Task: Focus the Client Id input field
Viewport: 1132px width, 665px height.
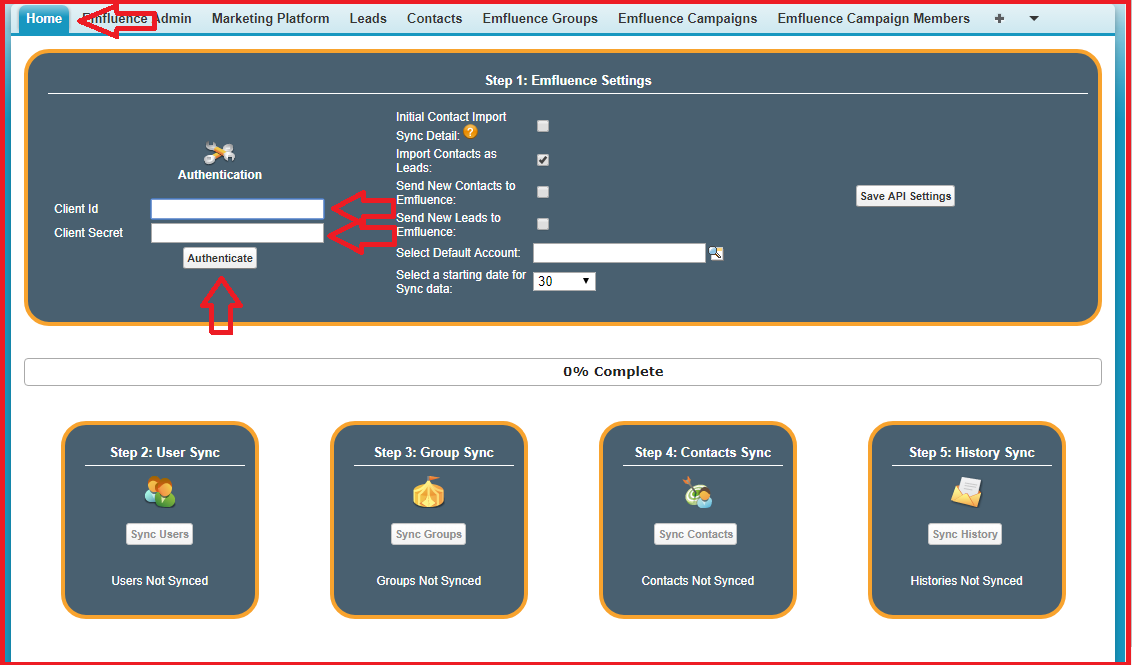Action: click(237, 209)
